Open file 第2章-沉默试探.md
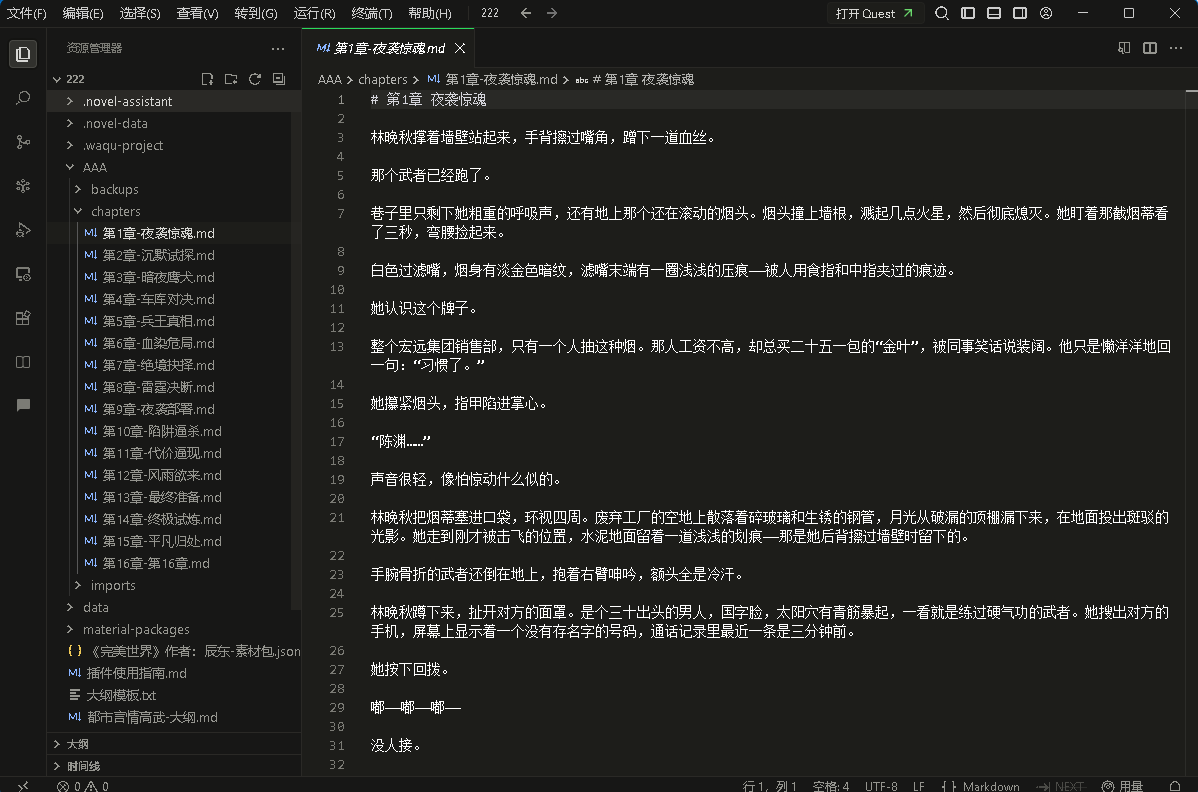This screenshot has height=792, width=1198. tap(158, 255)
